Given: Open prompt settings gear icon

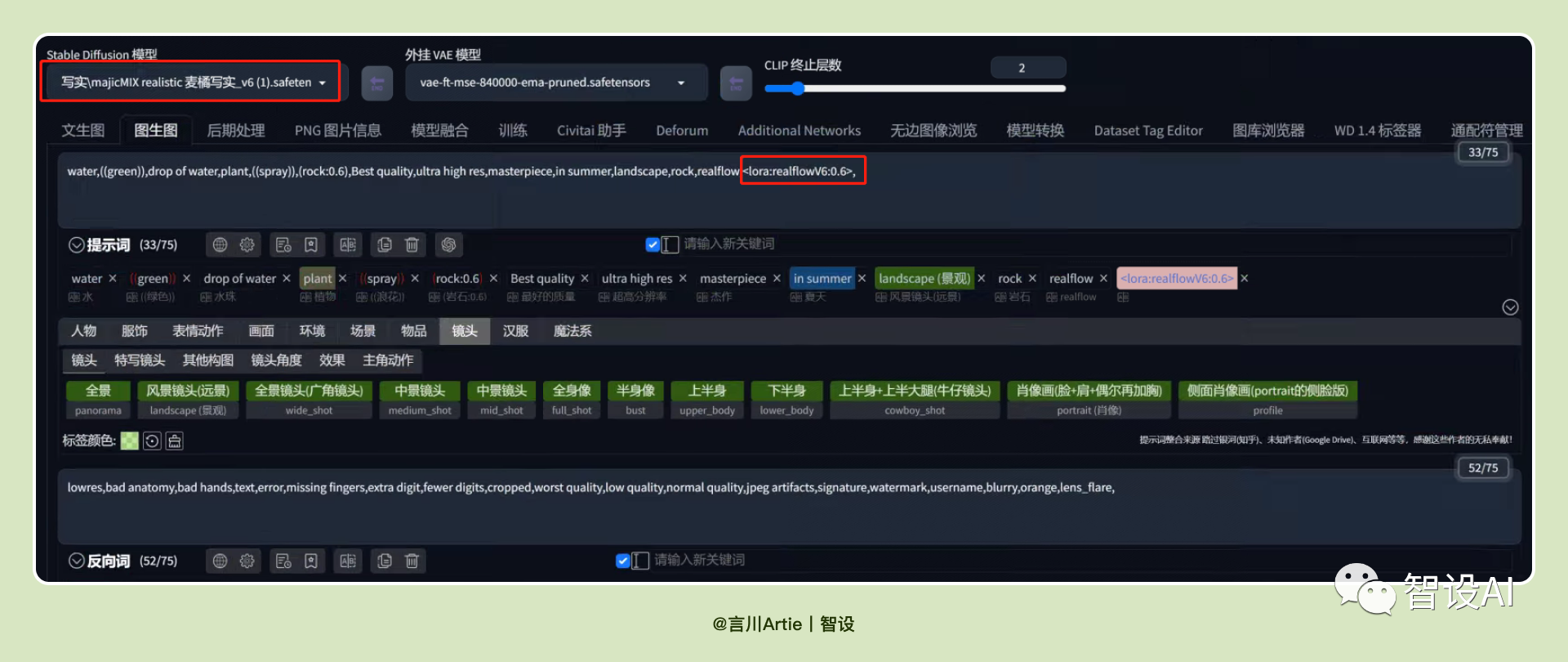Looking at the screenshot, I should 247,244.
